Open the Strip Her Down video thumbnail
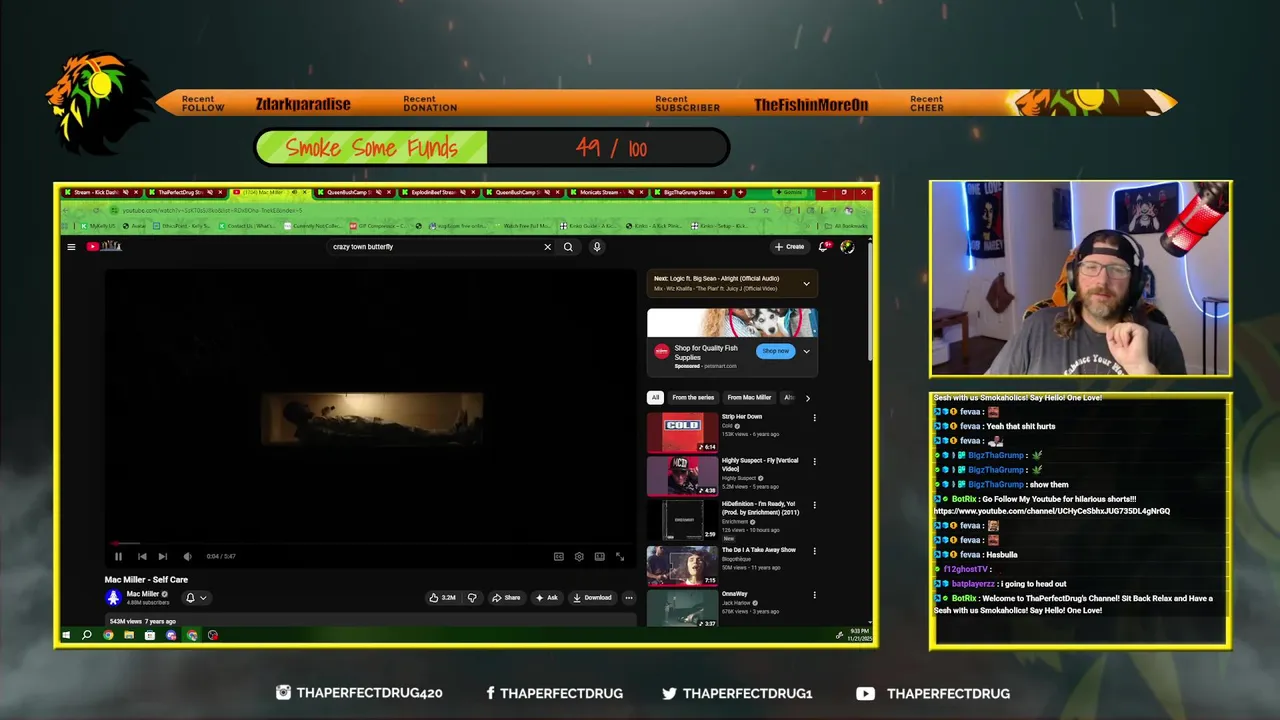1280x720 pixels. click(682, 433)
